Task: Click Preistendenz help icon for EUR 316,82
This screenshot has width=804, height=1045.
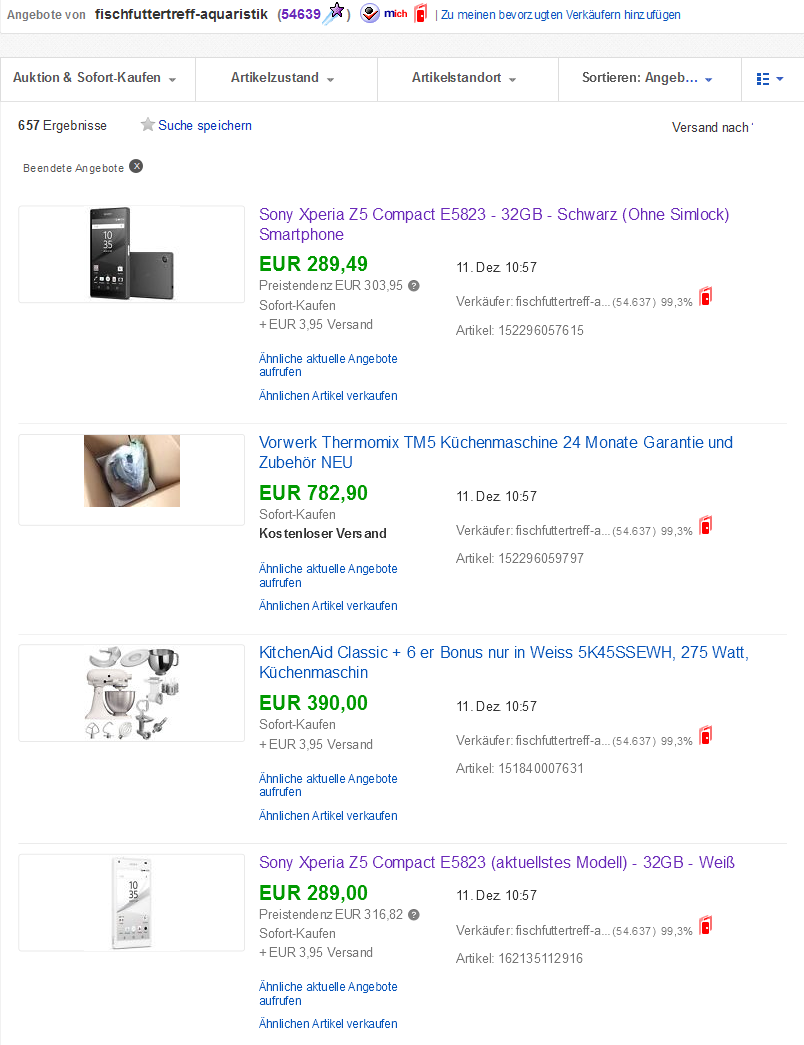Action: [414, 914]
